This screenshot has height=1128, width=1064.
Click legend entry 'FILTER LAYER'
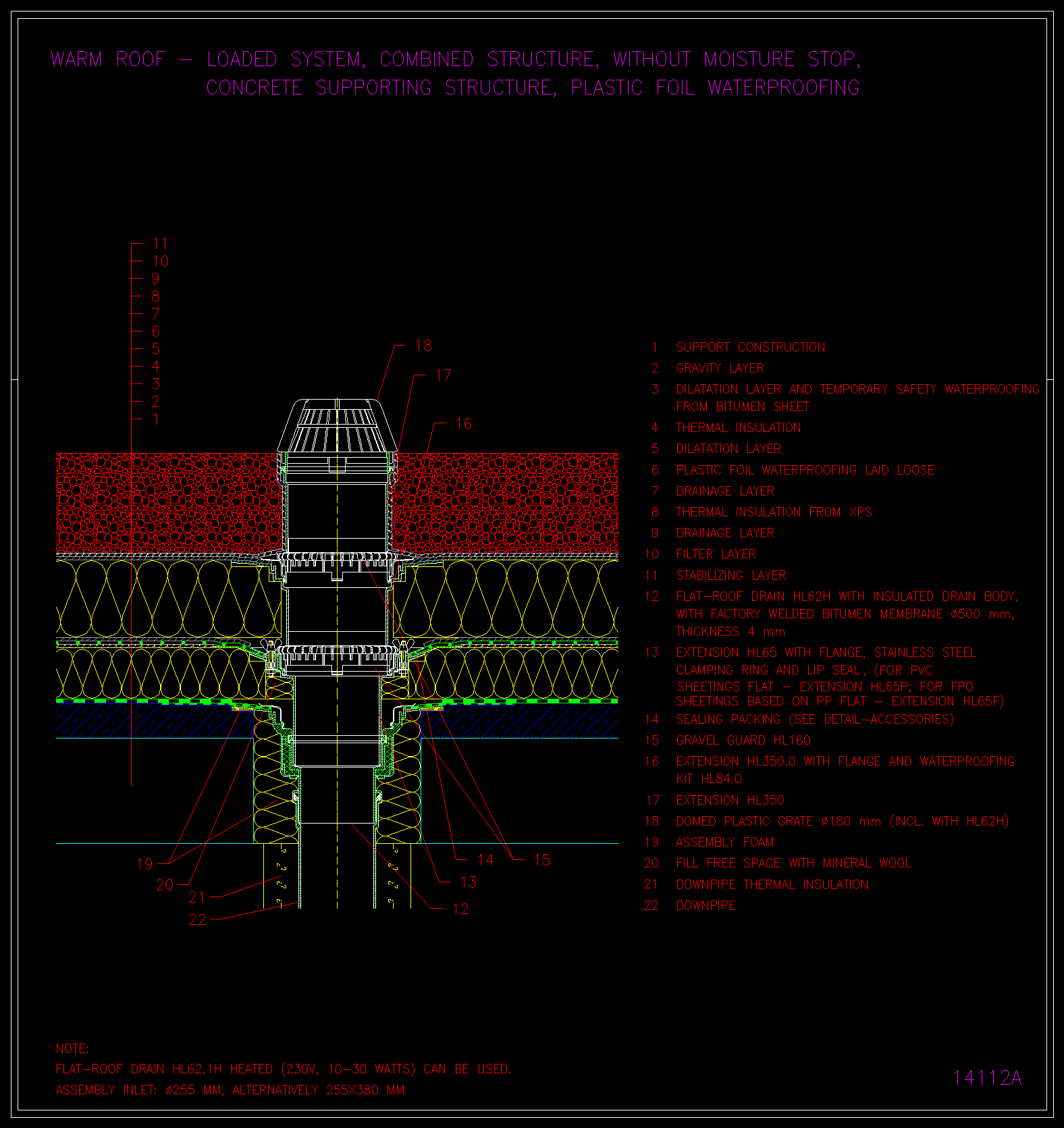click(x=716, y=554)
